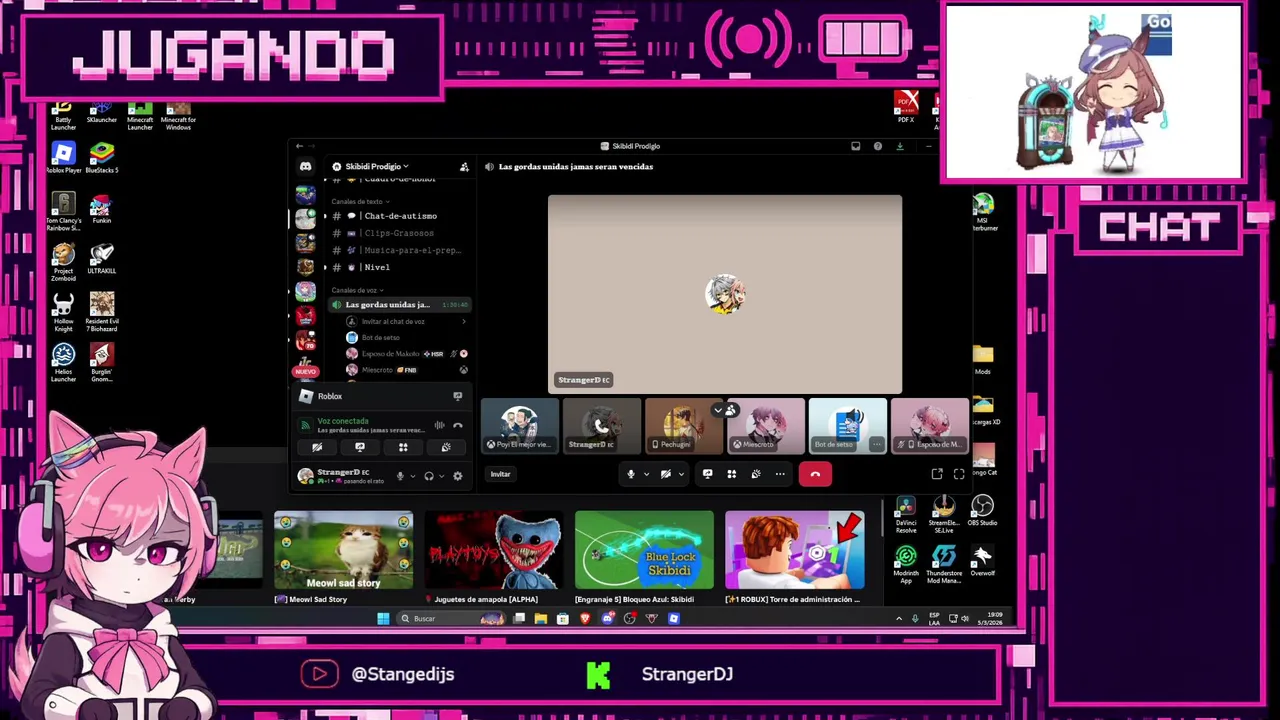Select the Miescroto participant tile
The height and width of the screenshot is (720, 1280).
coord(765,426)
